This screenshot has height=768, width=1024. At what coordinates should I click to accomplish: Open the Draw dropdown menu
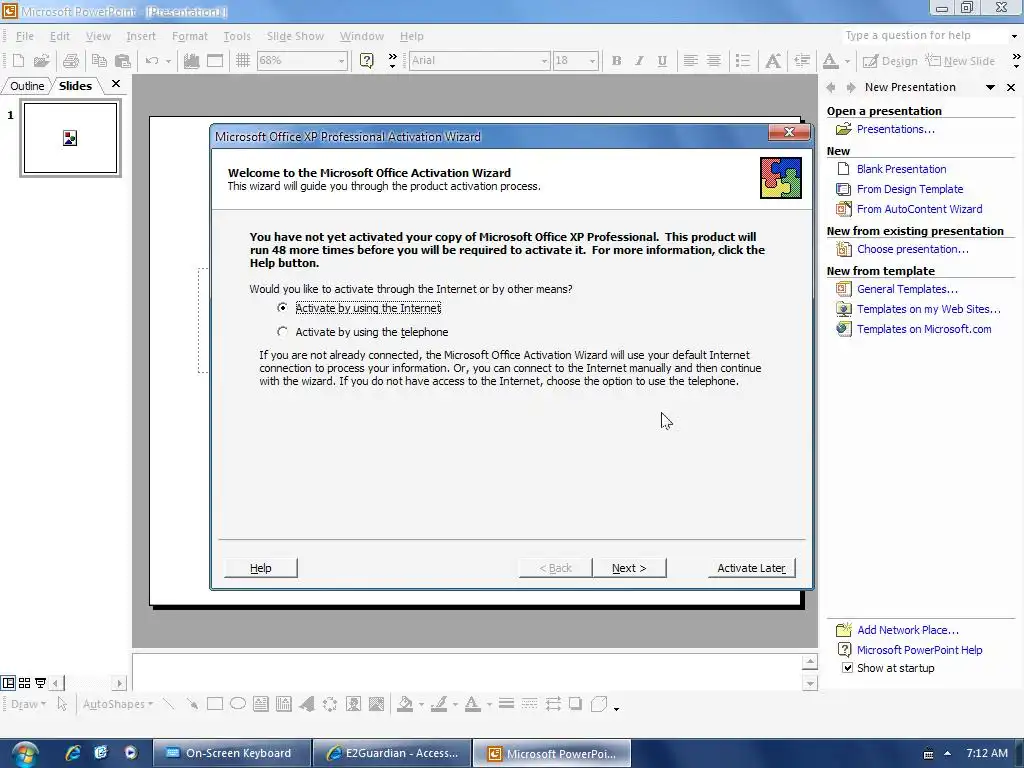[x=28, y=704]
